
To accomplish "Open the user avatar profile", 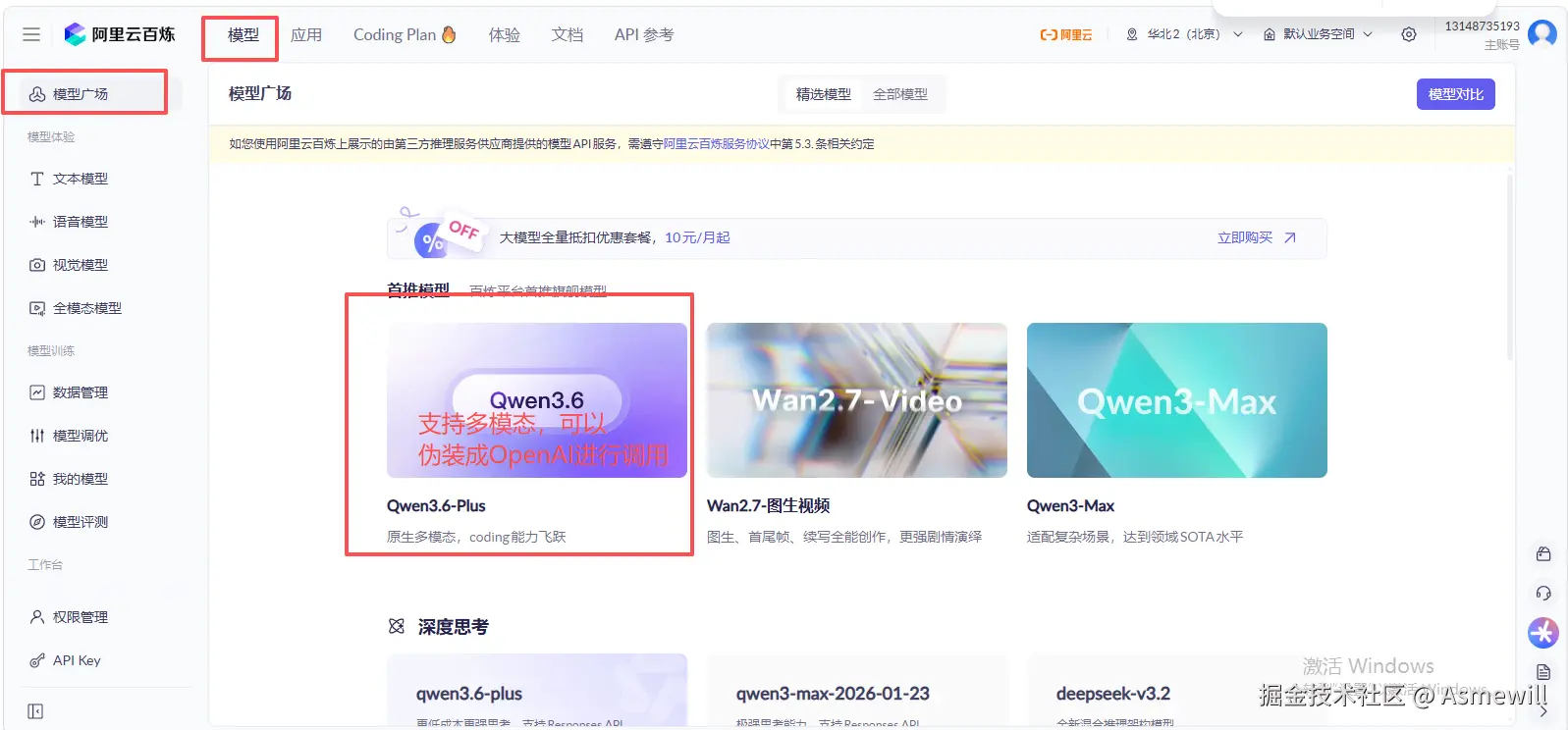I will [1542, 34].
